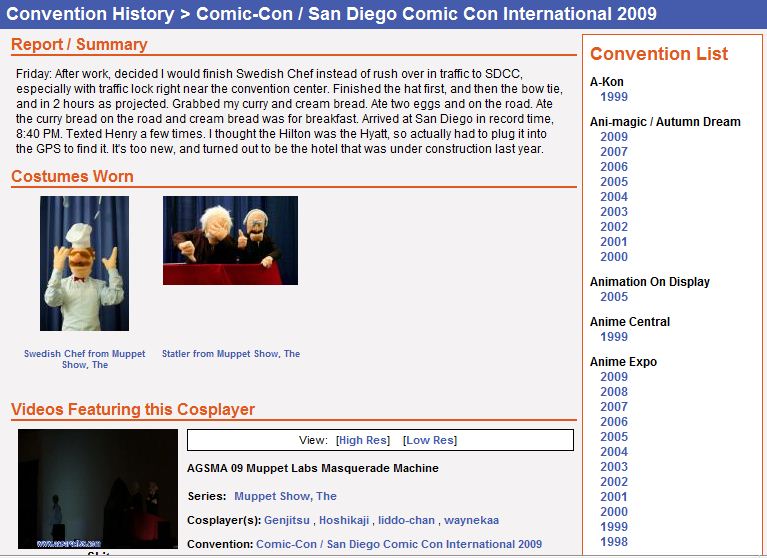Screen dimensions: 767x558
Task: Open Anime Expo 2006 entry
Action: coord(614,422)
